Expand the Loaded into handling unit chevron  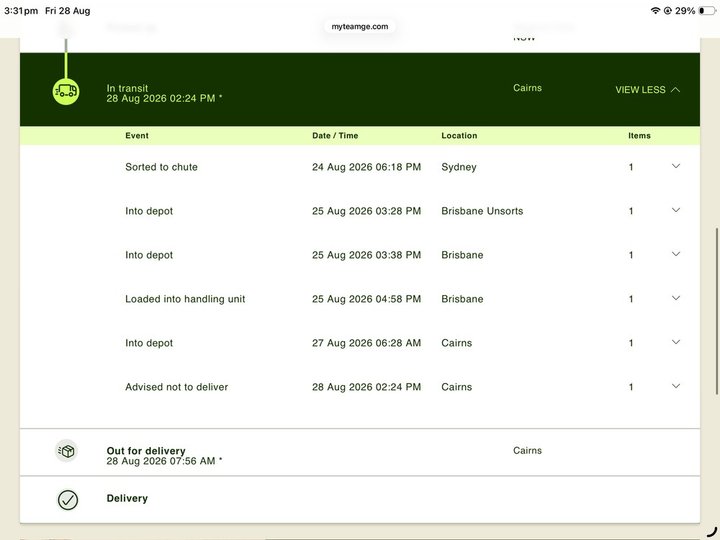(x=676, y=298)
